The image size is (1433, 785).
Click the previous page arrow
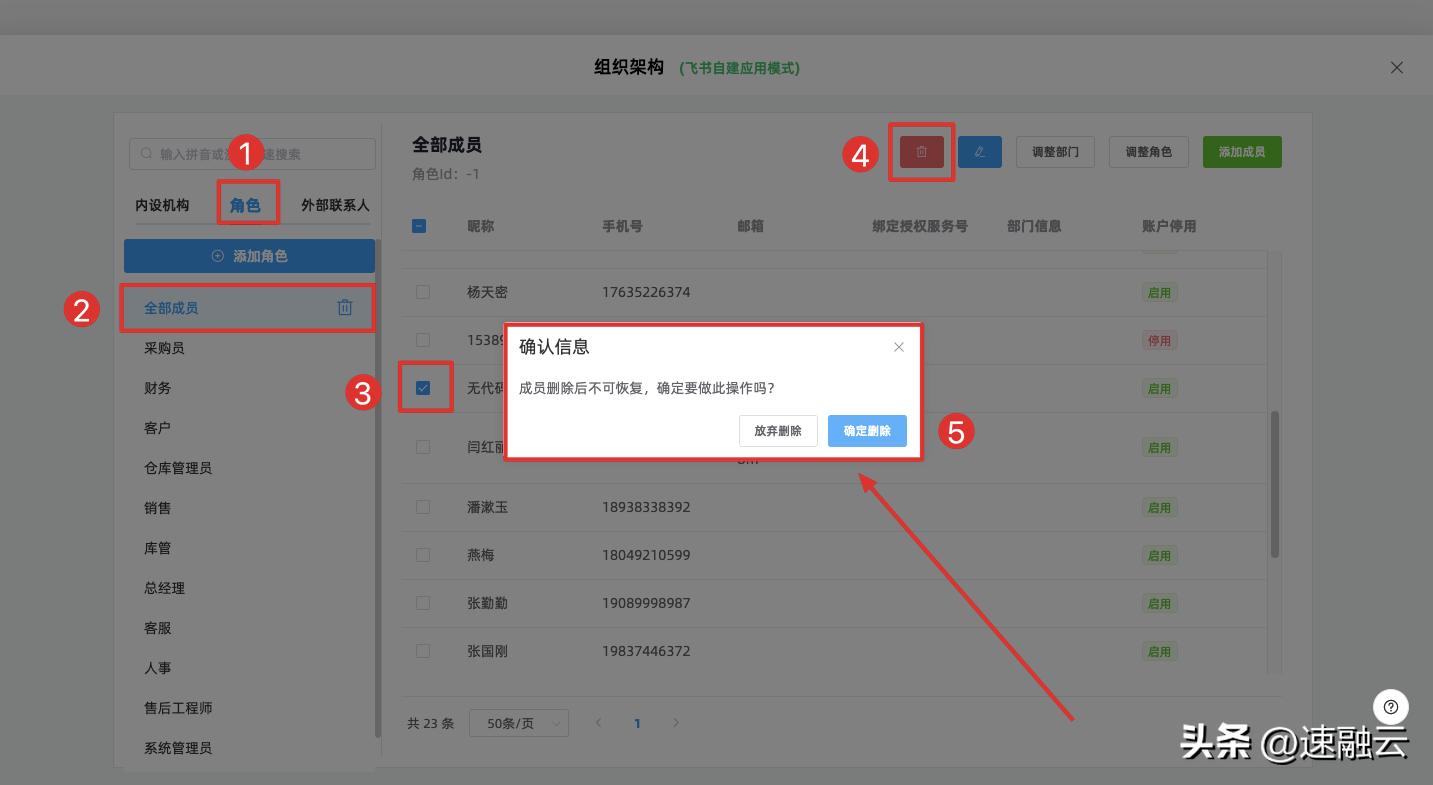tap(598, 722)
